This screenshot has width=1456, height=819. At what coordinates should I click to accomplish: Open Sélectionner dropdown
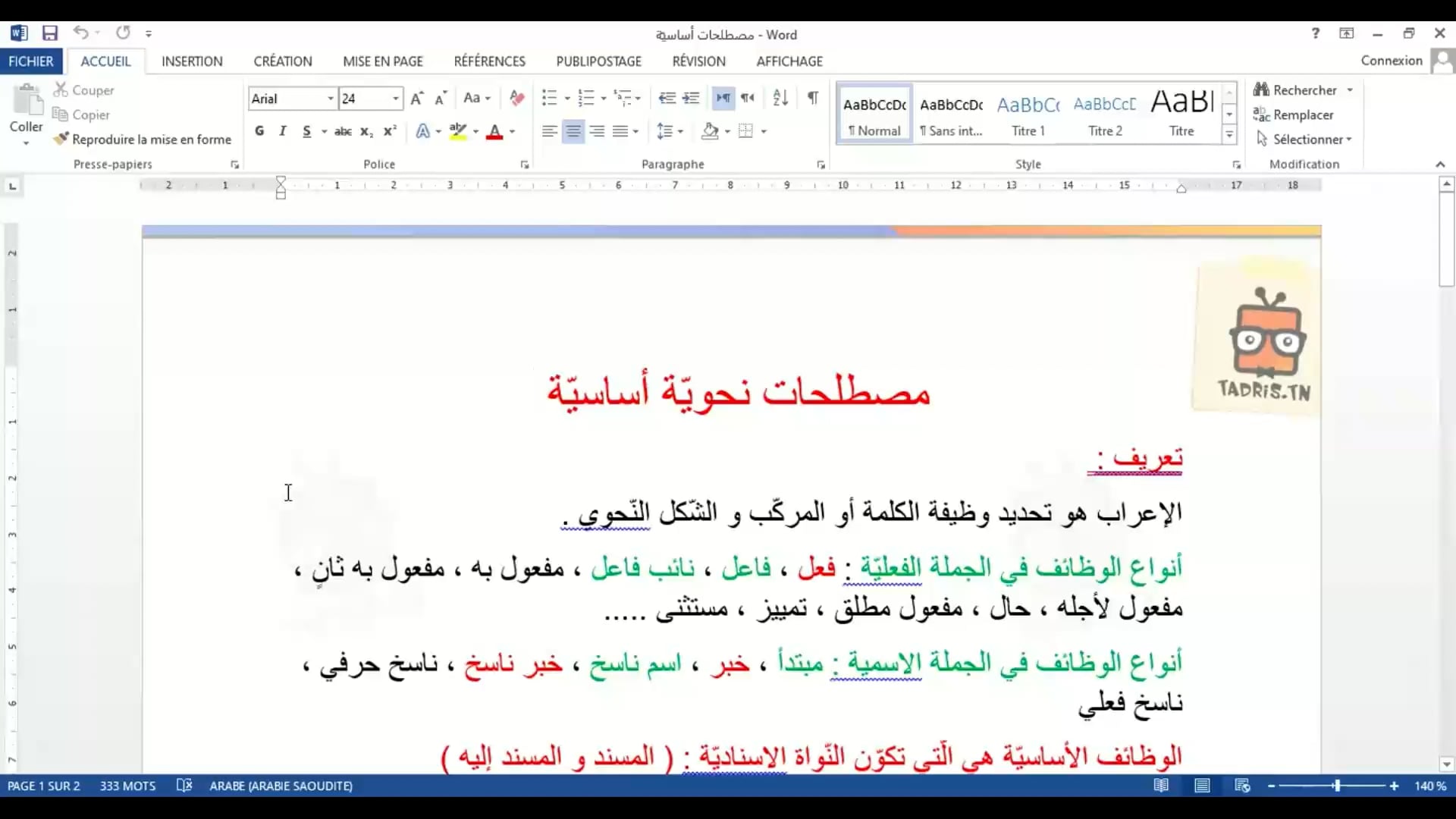tap(1304, 140)
